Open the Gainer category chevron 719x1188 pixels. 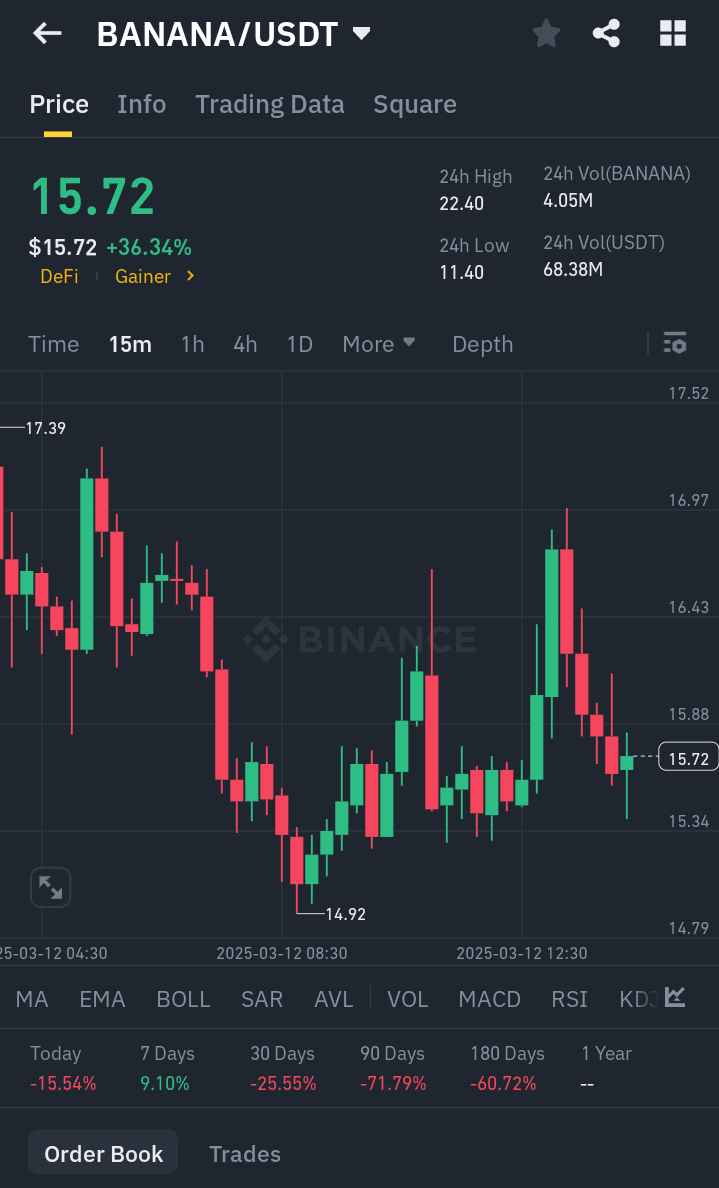click(190, 276)
